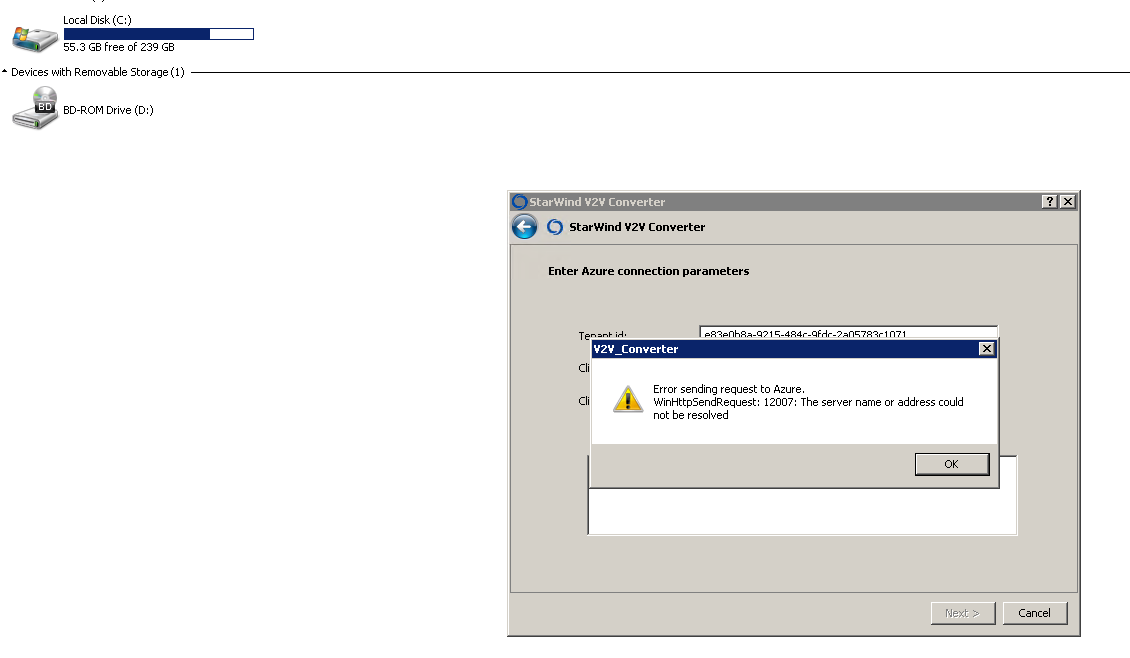
Task: Click the 'Error sending request to Azure.' message
Action: point(729,389)
